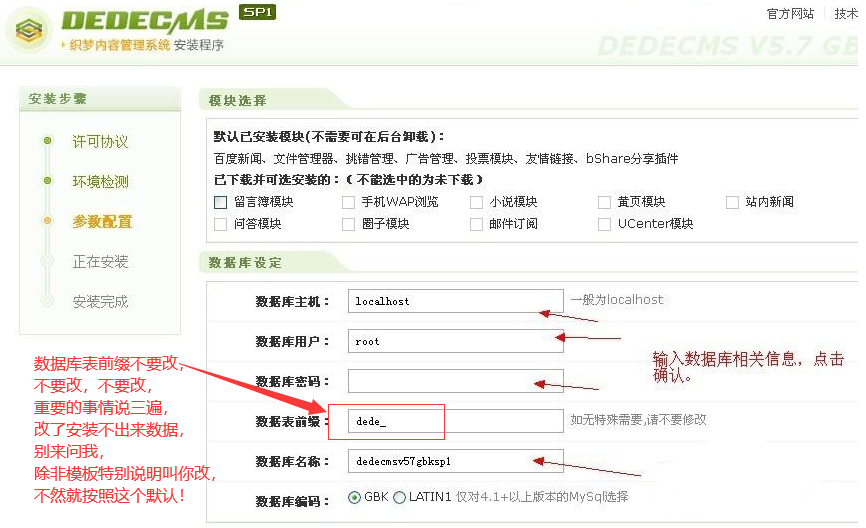Go to the 许可协议 installation step

pos(101,142)
